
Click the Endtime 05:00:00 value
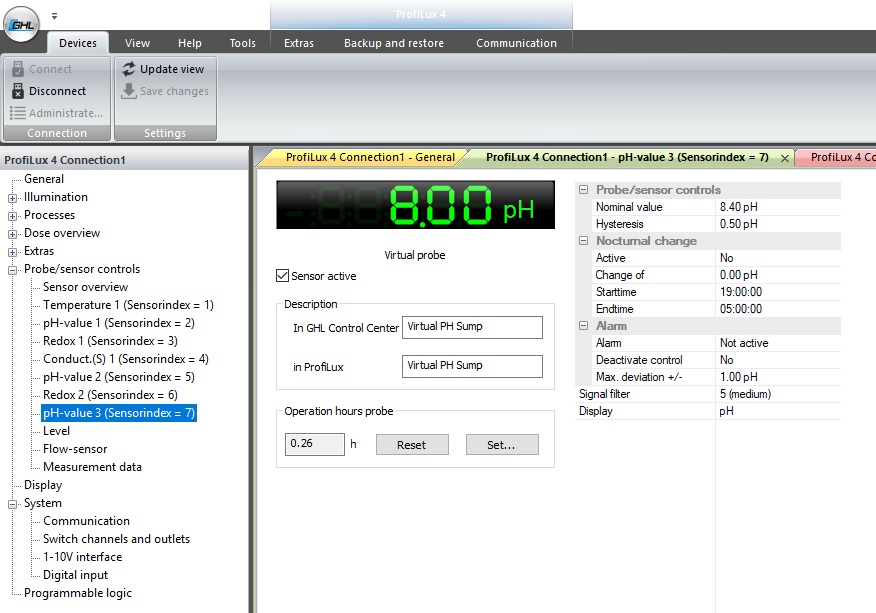[x=778, y=308]
